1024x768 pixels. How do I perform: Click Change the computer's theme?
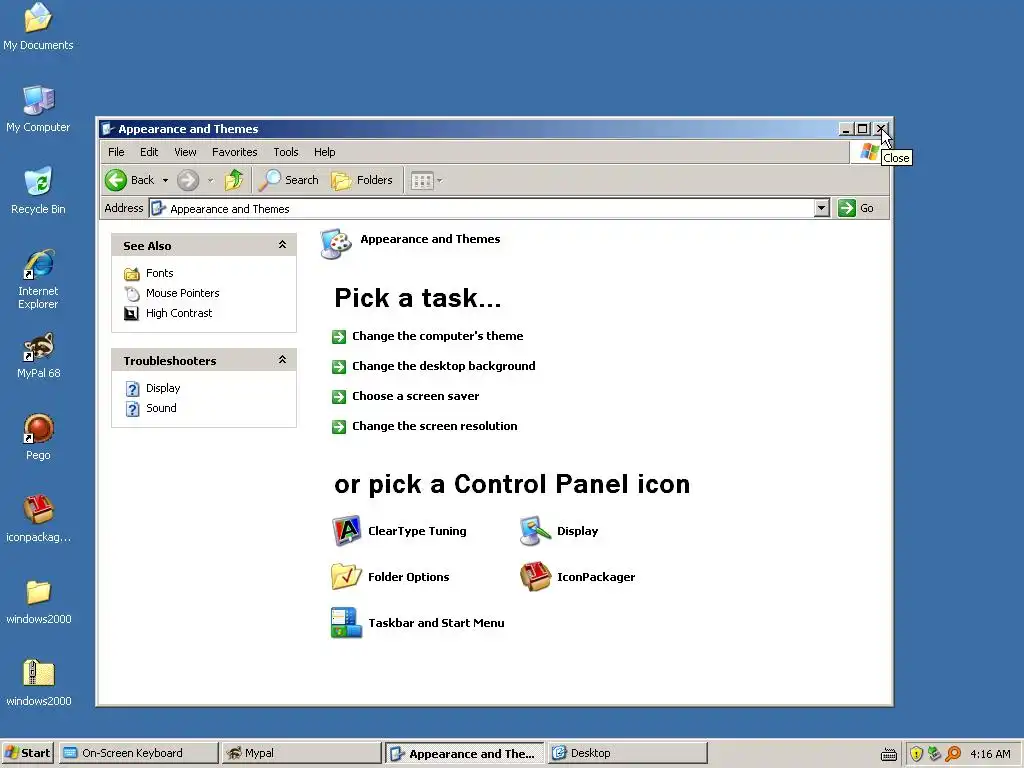438,336
